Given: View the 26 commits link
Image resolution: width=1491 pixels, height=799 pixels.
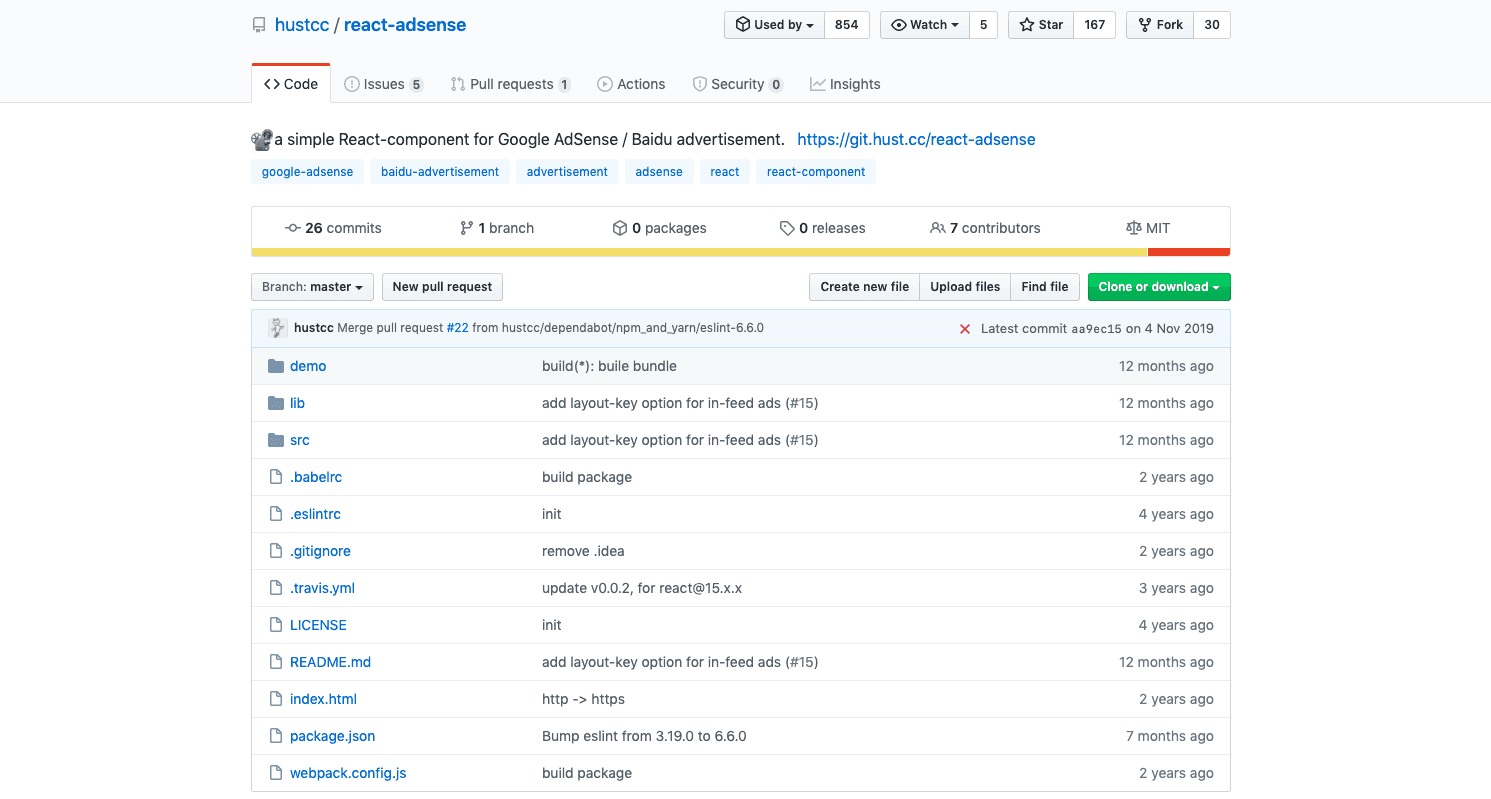Looking at the screenshot, I should (333, 228).
